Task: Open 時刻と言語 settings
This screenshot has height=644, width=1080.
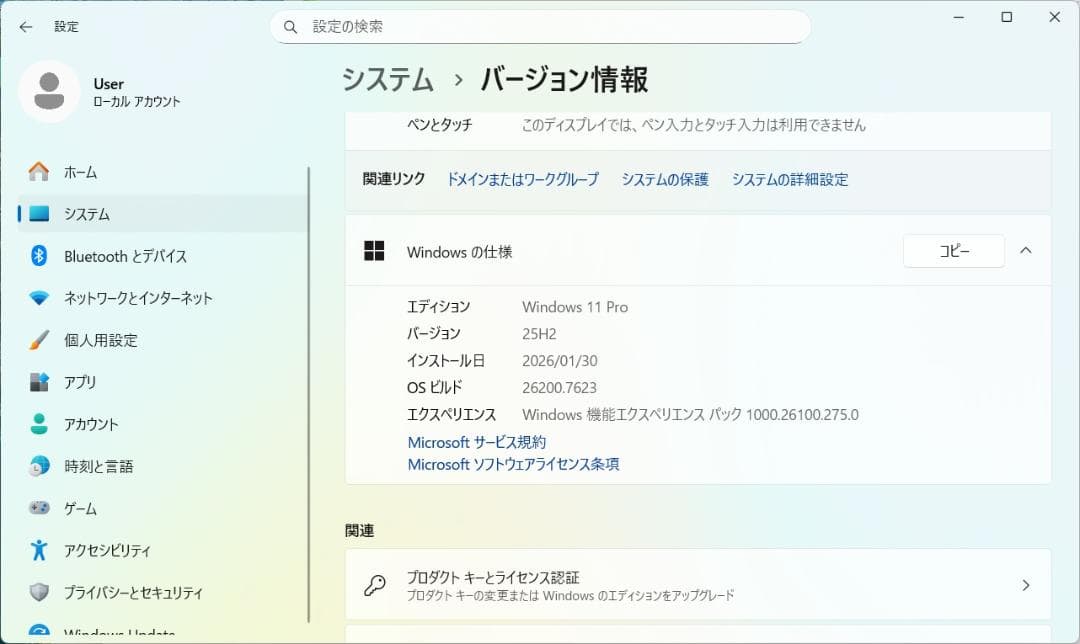Action: tap(163, 466)
